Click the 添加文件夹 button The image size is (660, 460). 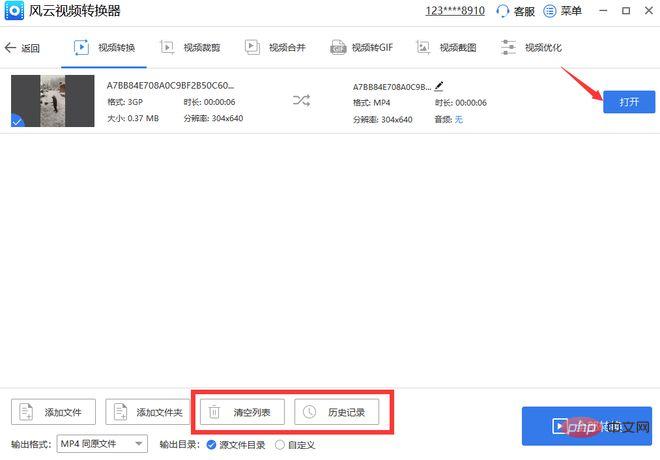(148, 412)
